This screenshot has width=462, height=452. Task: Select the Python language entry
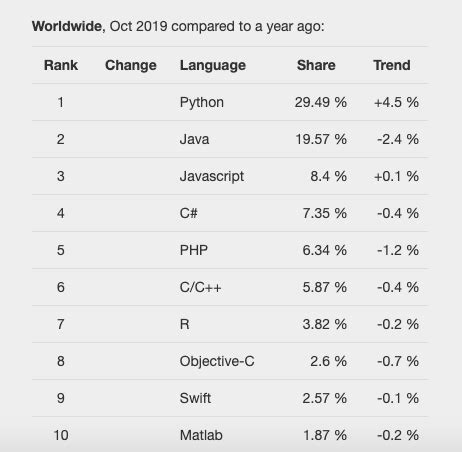[202, 103]
